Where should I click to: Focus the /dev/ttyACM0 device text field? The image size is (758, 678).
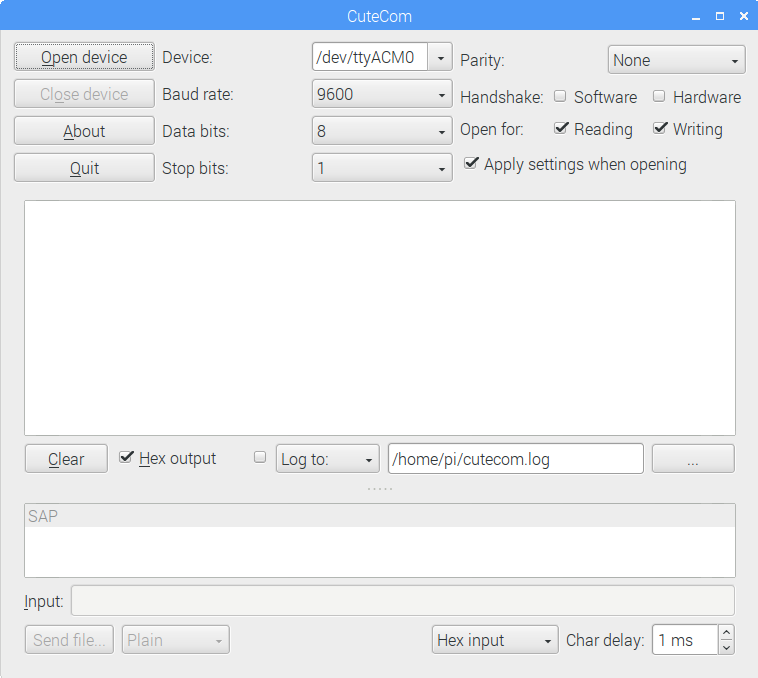pyautogui.click(x=370, y=58)
